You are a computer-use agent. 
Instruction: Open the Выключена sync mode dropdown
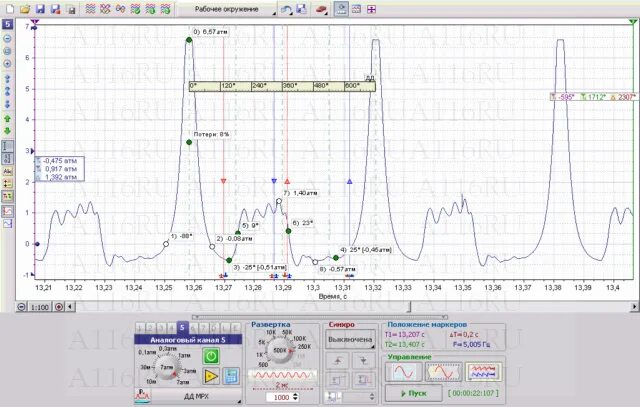point(350,339)
